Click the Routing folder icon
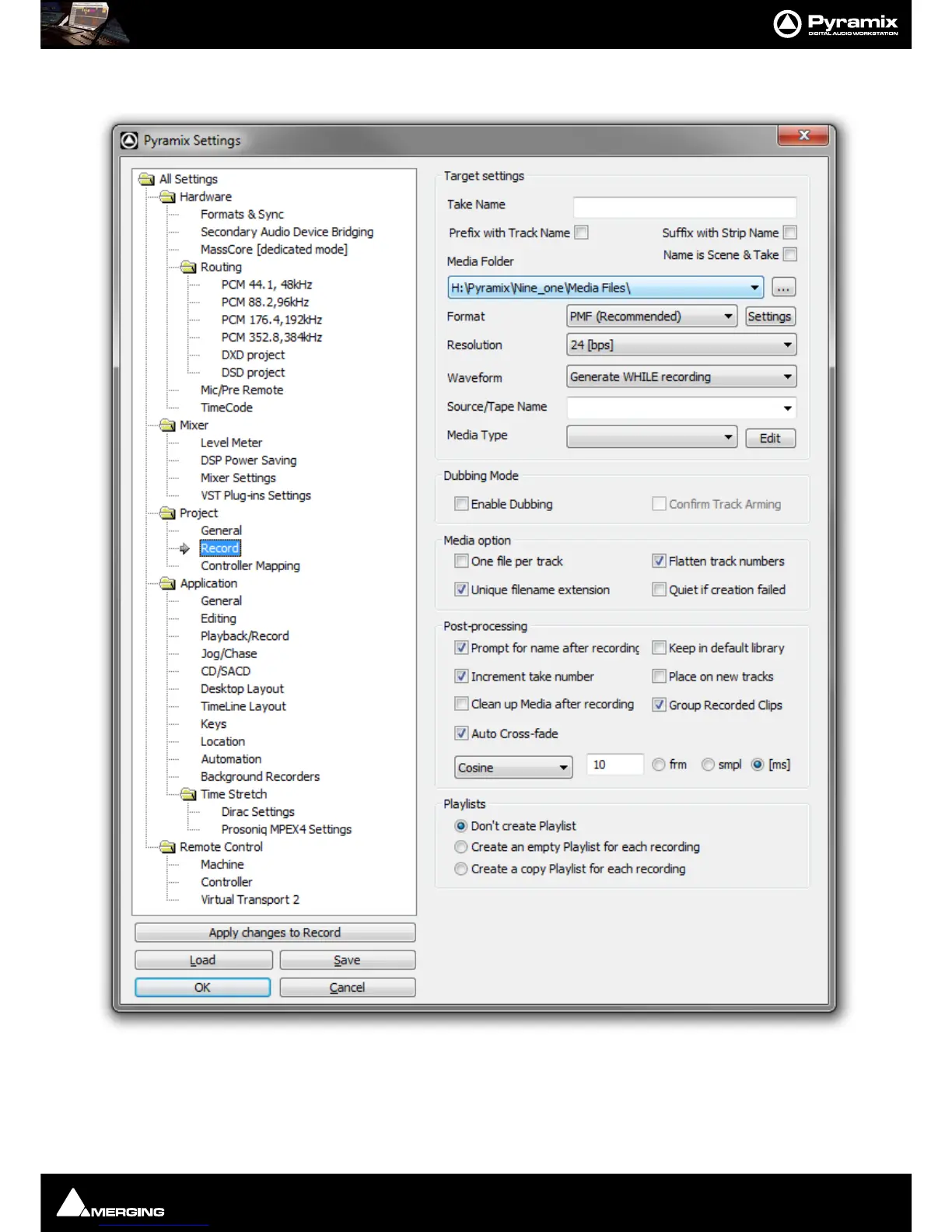952x1232 pixels. coord(188,267)
